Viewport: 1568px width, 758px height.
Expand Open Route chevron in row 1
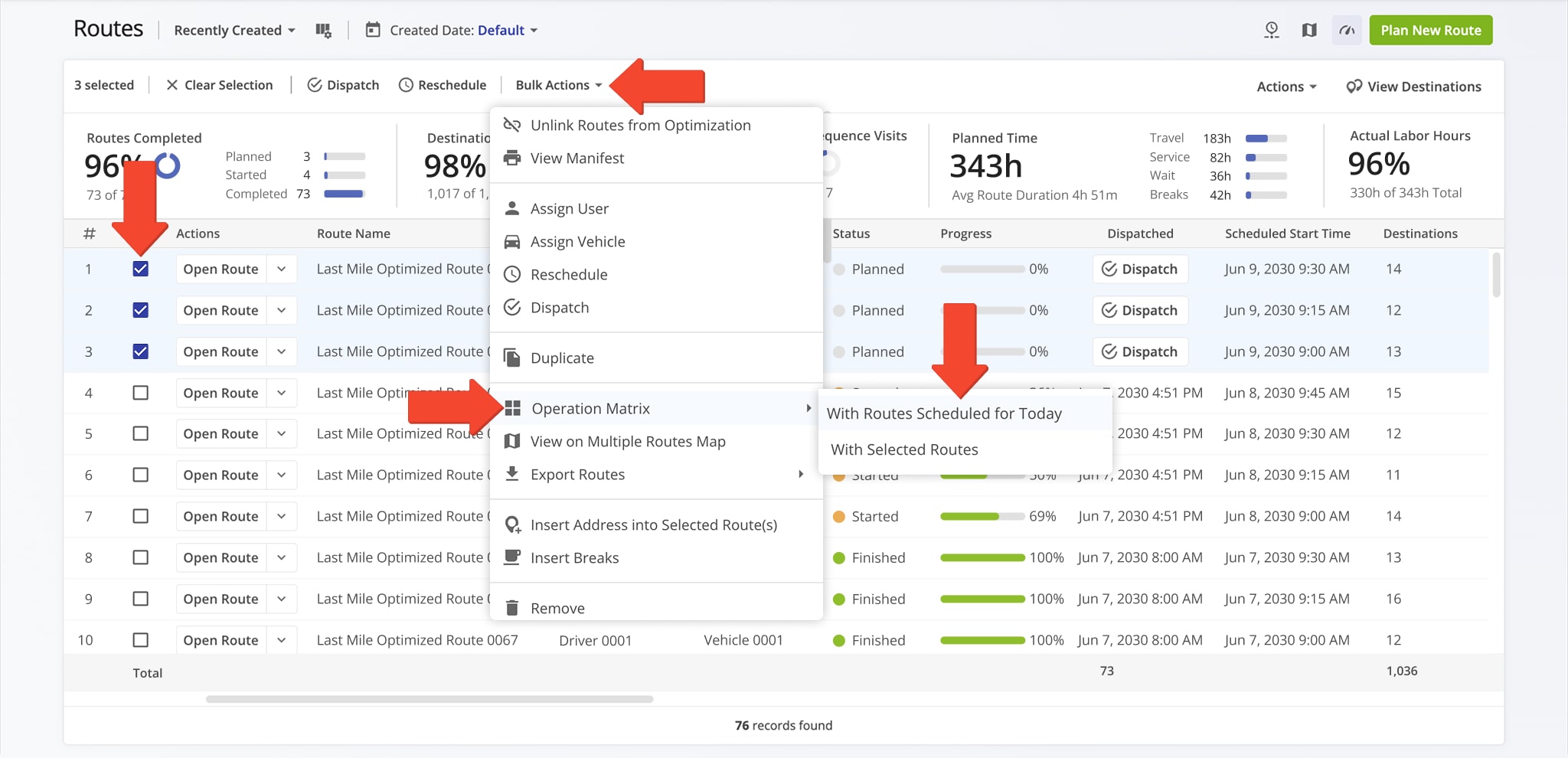282,269
